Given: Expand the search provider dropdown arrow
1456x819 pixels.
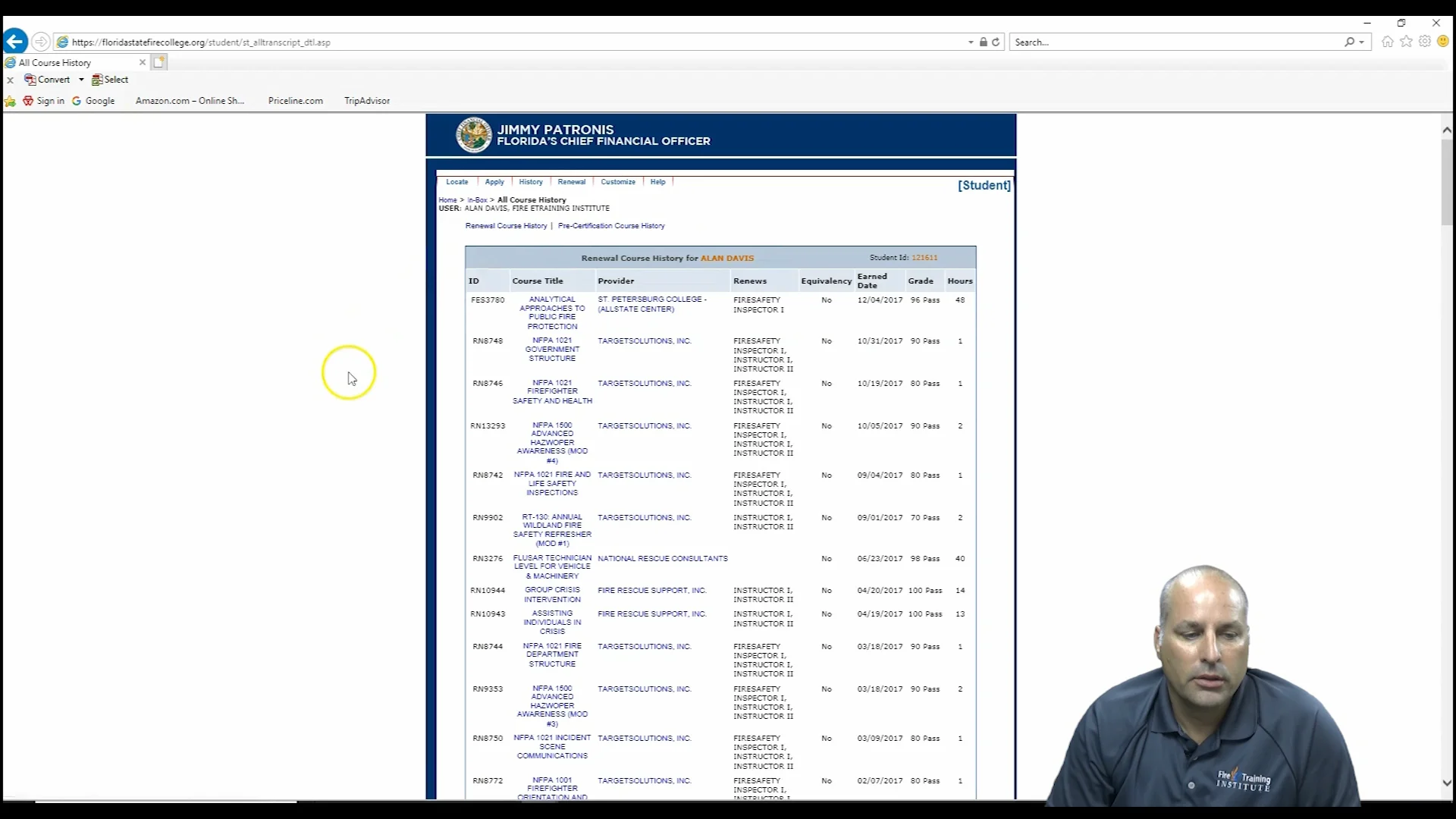Looking at the screenshot, I should click(x=1362, y=42).
